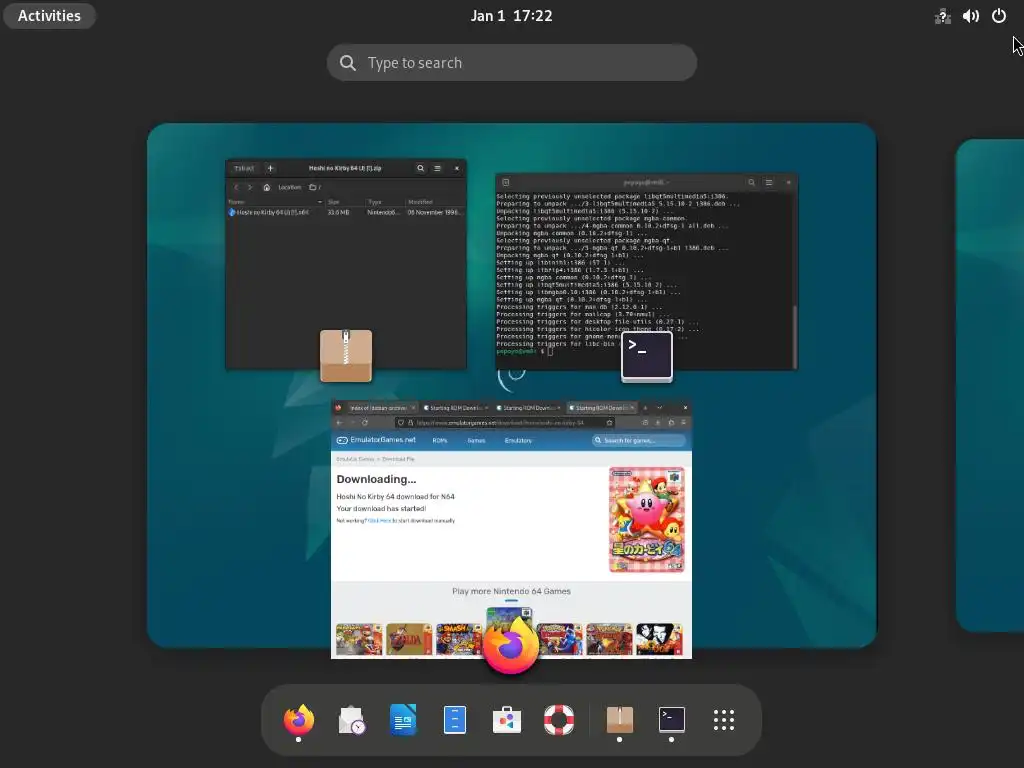
Task: Click the volume speaker icon in top bar
Action: 970,16
